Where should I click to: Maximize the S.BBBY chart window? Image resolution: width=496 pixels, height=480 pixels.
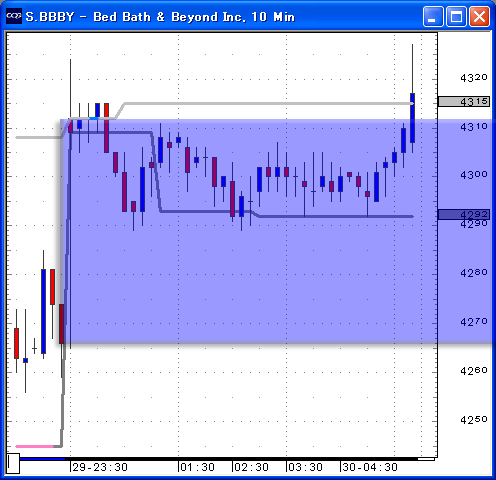point(456,16)
